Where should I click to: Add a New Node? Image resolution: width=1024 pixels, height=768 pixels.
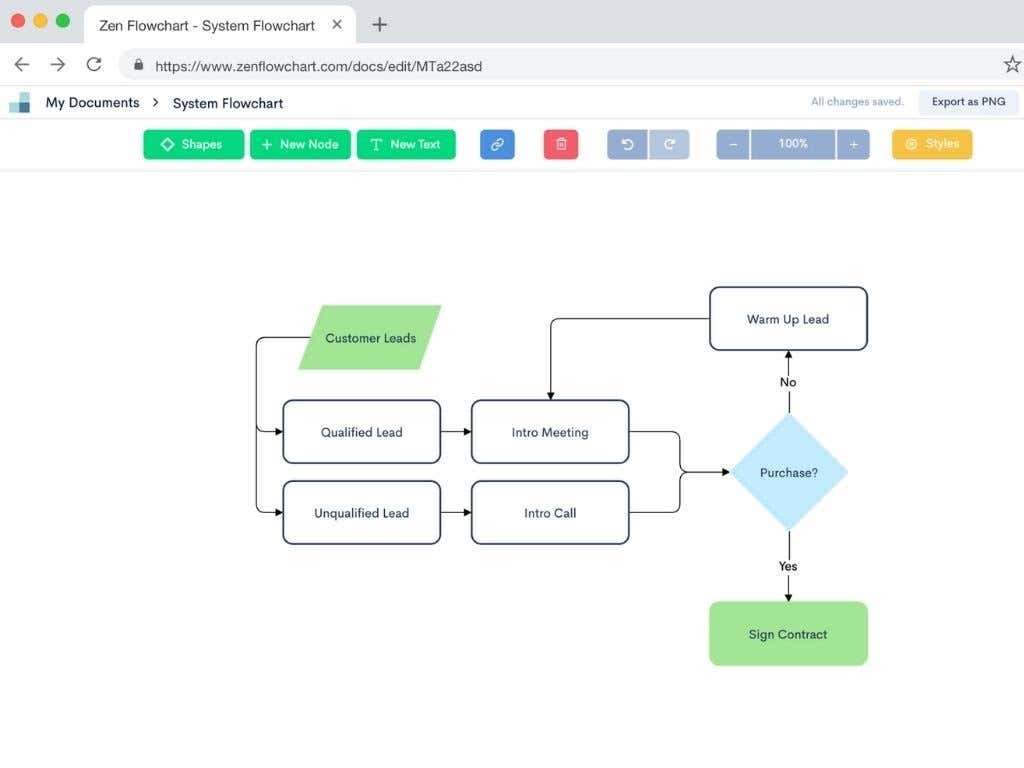click(x=300, y=144)
